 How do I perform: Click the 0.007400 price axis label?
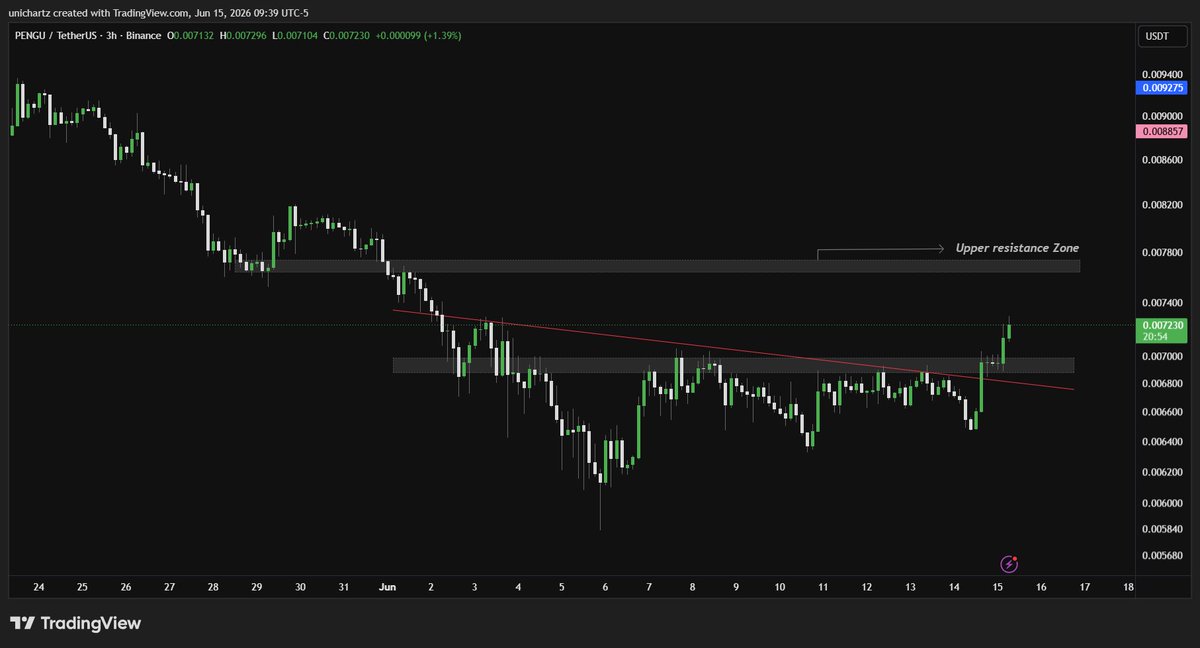pos(1160,302)
